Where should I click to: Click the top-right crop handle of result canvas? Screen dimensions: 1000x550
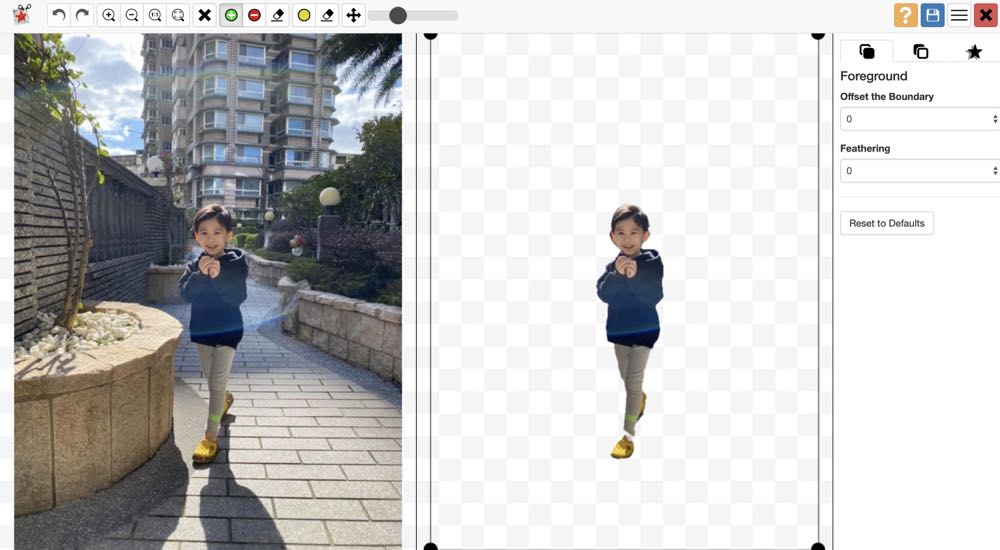(x=818, y=35)
